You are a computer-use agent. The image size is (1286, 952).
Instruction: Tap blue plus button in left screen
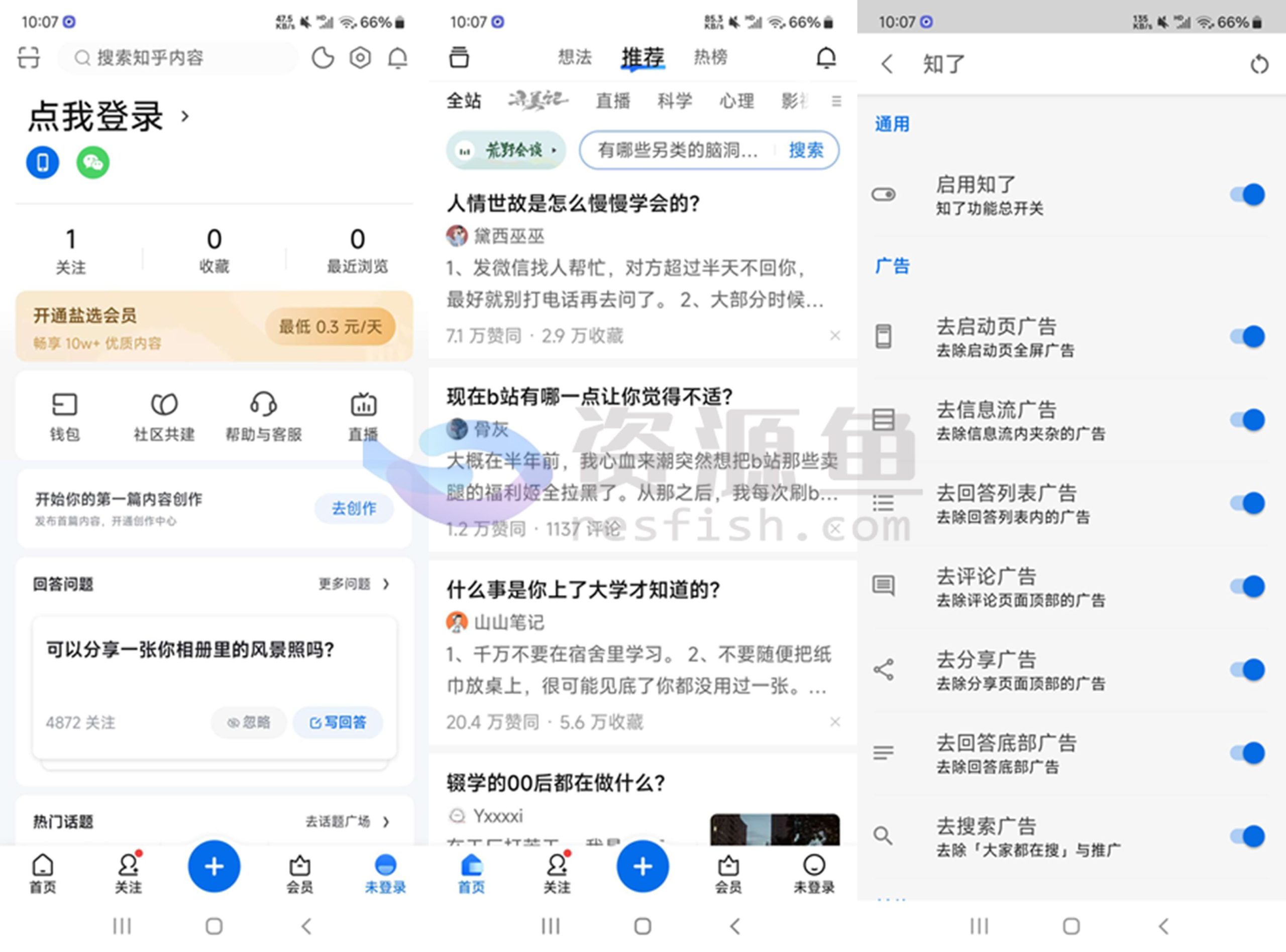click(x=214, y=866)
